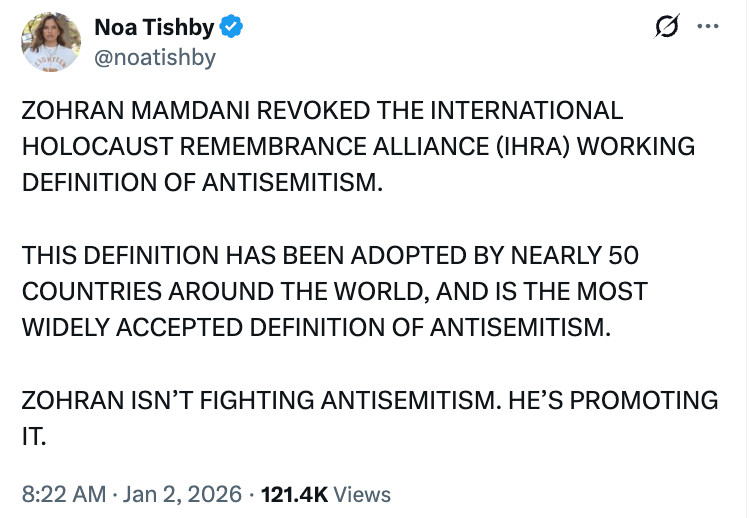Viewport: 749px width, 518px height.
Task: Click the line DEFINITION OF ANTISEMITISM.
Action: click(202, 181)
